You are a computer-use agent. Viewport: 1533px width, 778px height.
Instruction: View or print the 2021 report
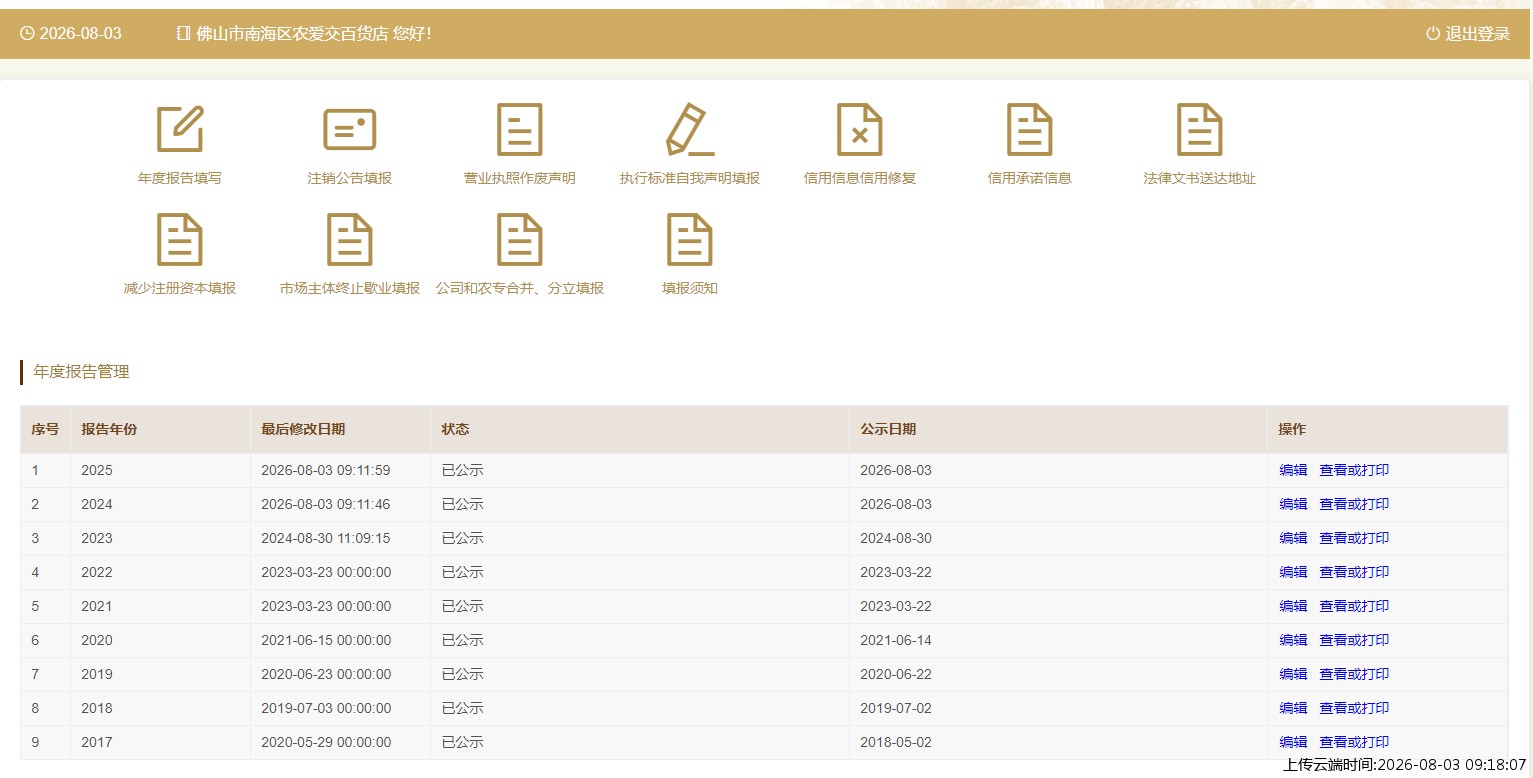(x=1354, y=606)
